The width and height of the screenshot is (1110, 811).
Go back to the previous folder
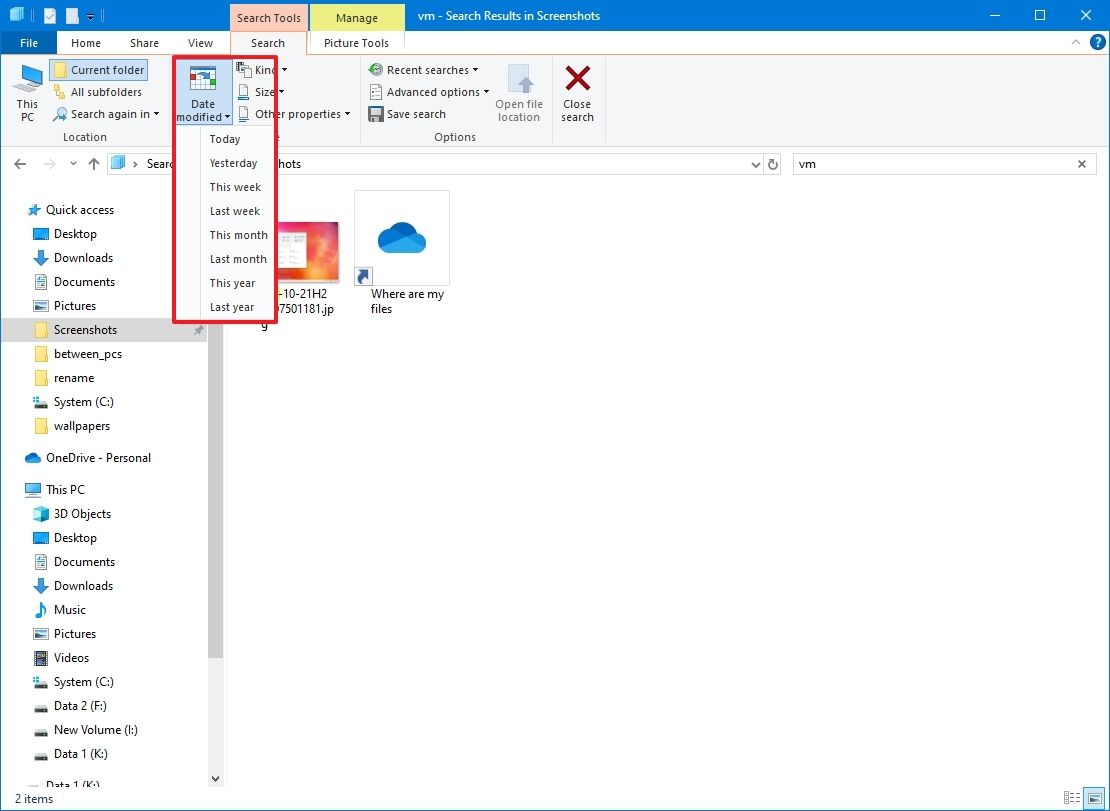click(x=20, y=163)
